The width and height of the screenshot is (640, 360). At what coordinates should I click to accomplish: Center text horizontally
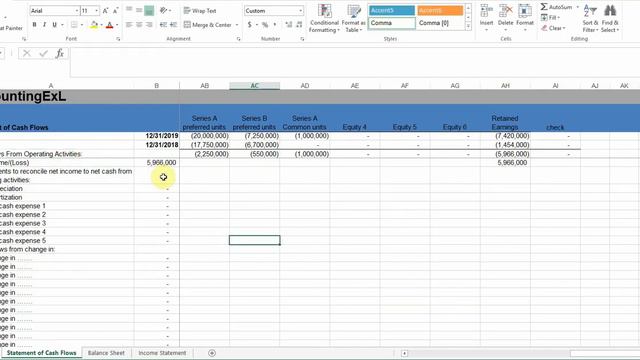(139, 25)
